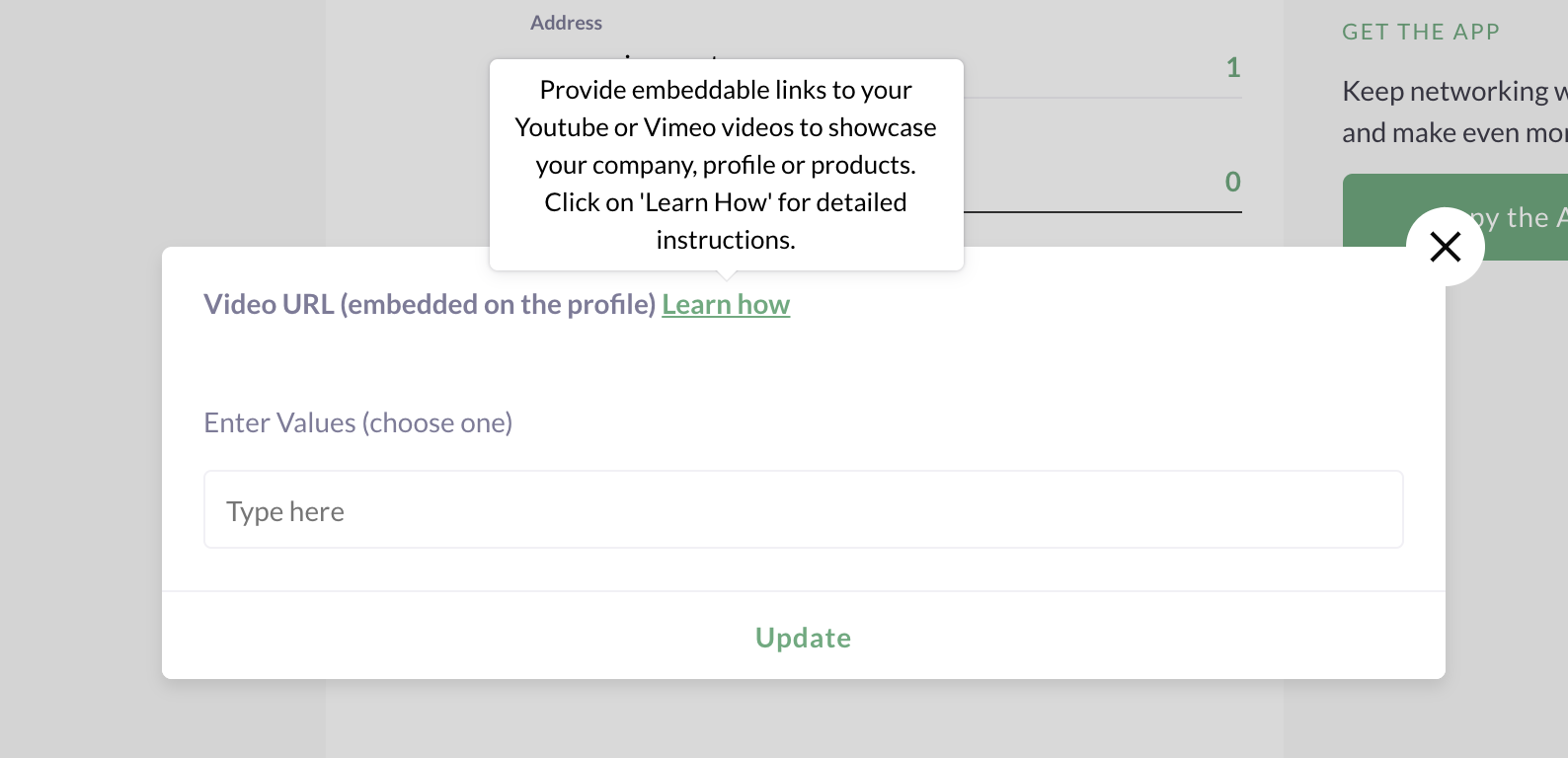
Task: Focus the 'Type here' video URL field
Action: (803, 509)
